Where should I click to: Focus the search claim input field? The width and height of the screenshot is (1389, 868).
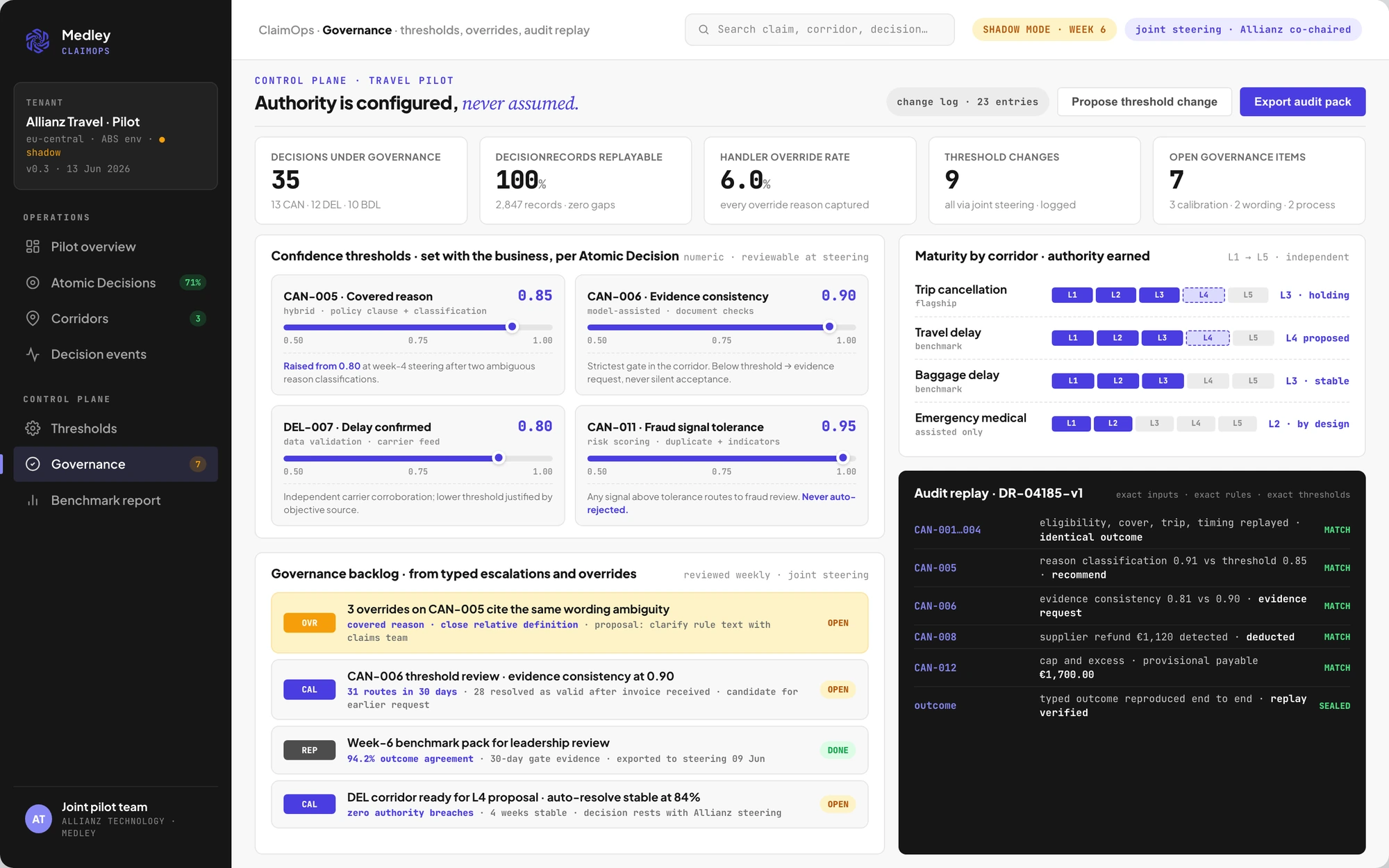(820, 30)
